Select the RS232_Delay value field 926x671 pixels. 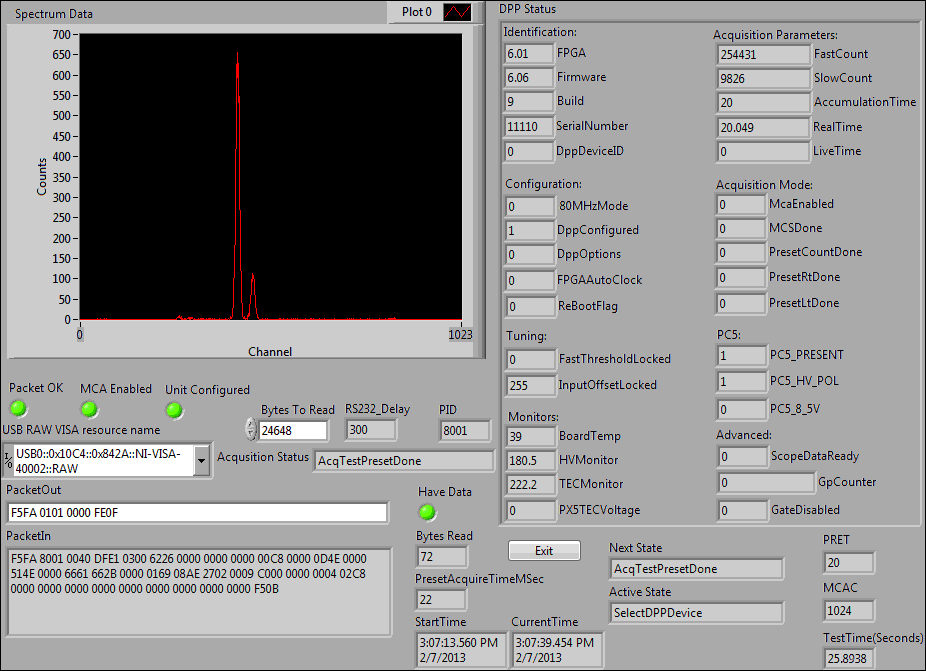(370, 429)
